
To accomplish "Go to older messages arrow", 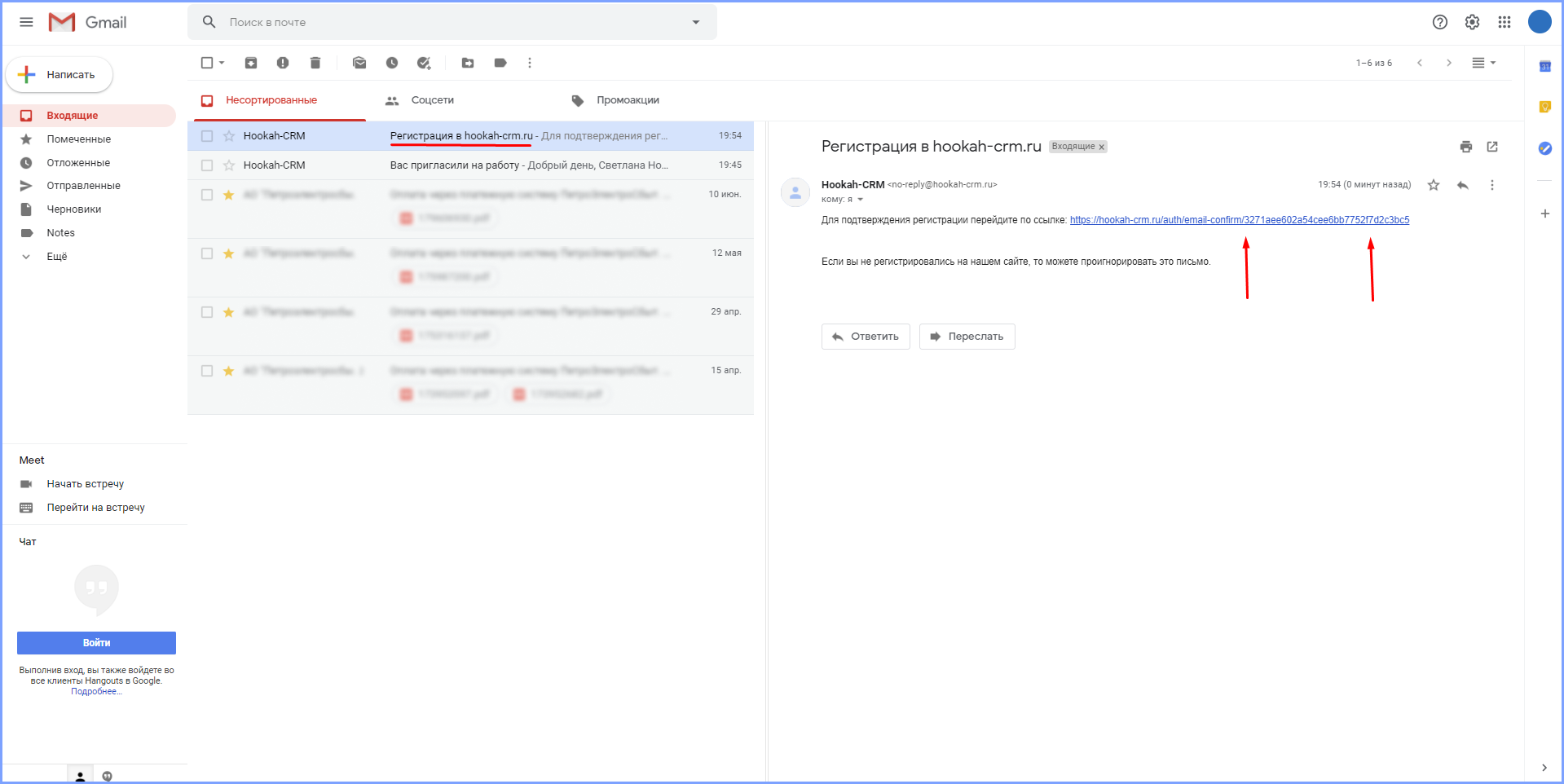I will click(x=1449, y=63).
